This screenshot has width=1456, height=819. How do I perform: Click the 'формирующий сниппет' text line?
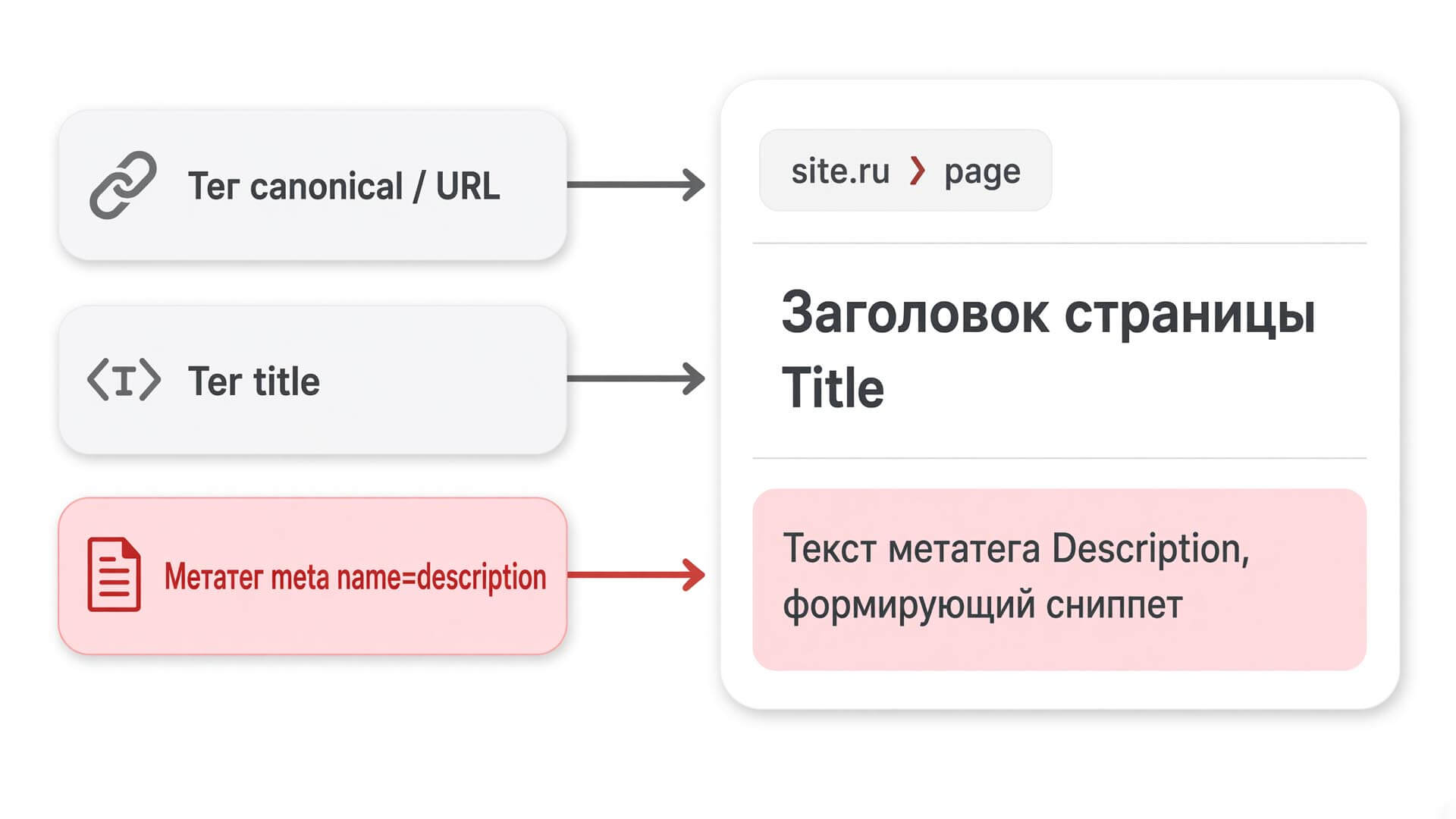click(x=983, y=605)
